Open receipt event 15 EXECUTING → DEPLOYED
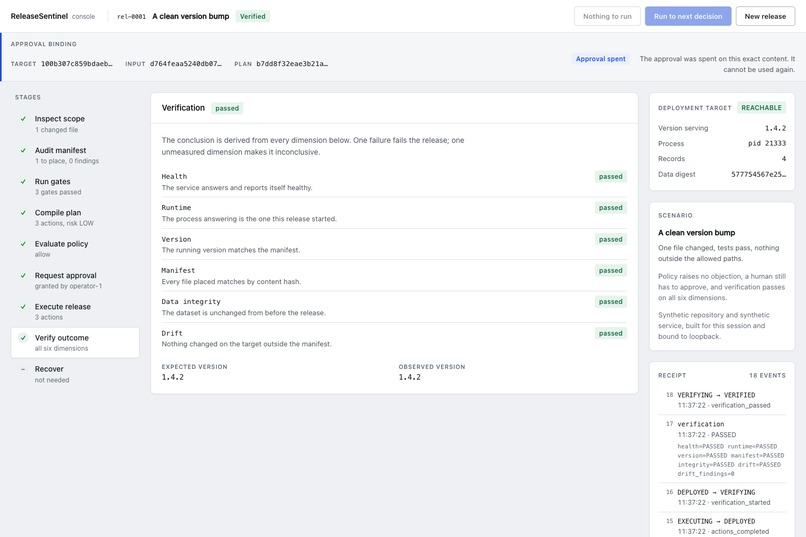The height and width of the screenshot is (537, 806). 722,526
